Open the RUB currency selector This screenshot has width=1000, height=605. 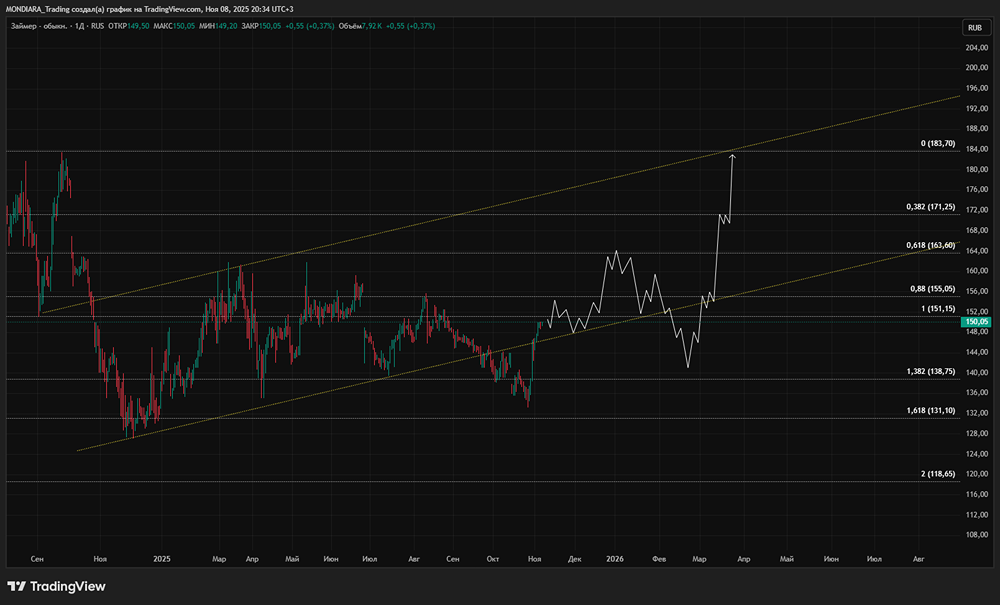[975, 27]
